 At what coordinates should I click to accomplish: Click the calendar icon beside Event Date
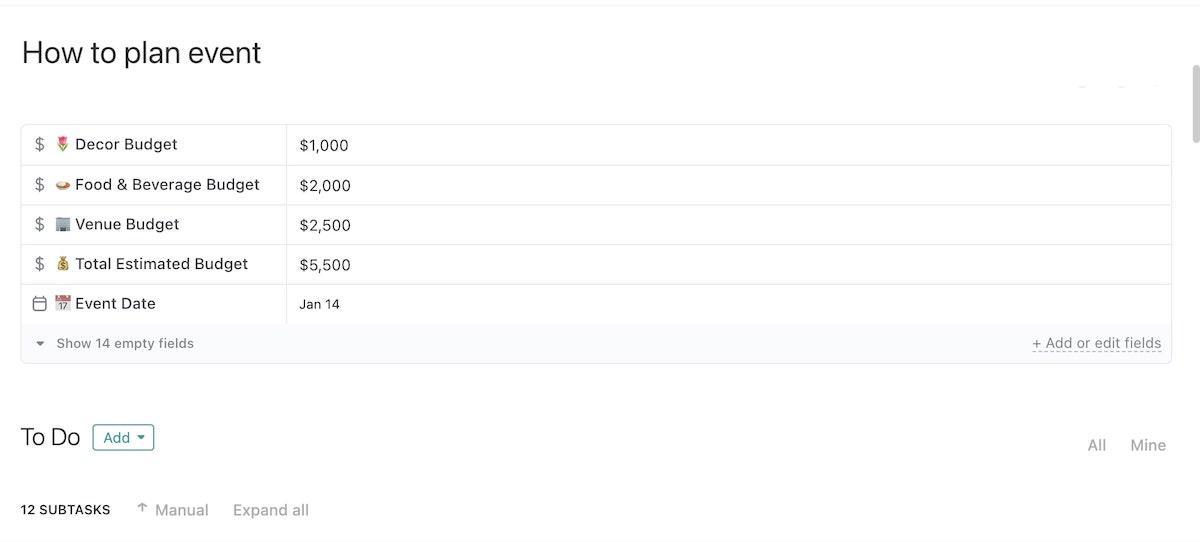tap(40, 304)
